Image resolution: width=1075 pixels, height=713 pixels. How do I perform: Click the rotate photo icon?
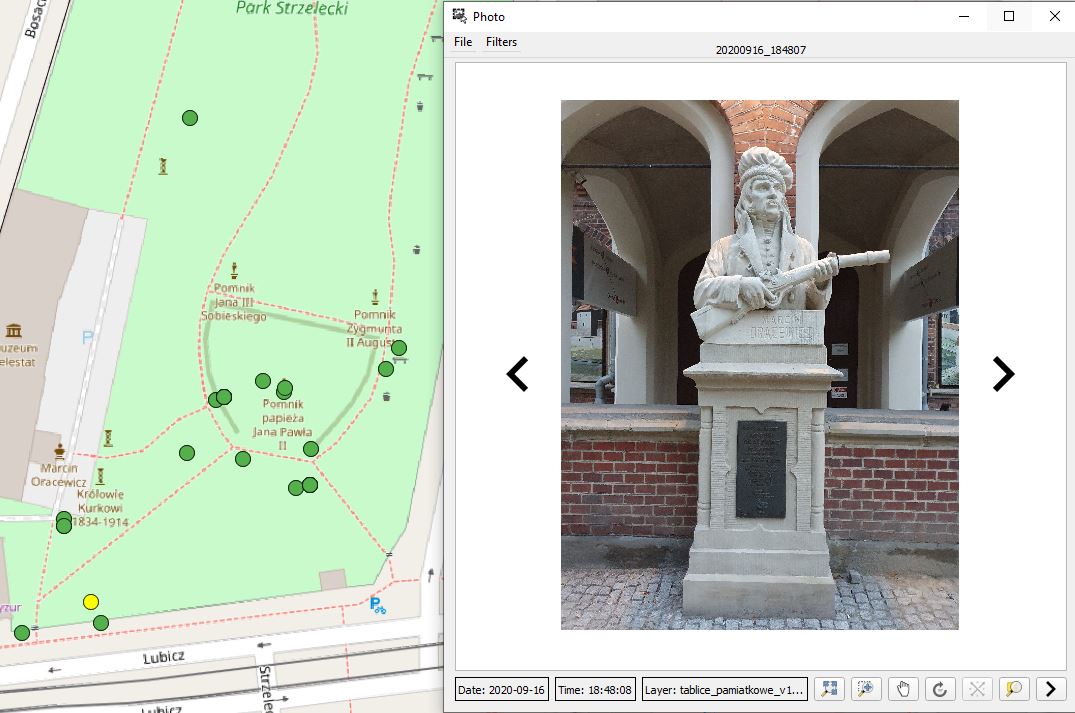[939, 689]
